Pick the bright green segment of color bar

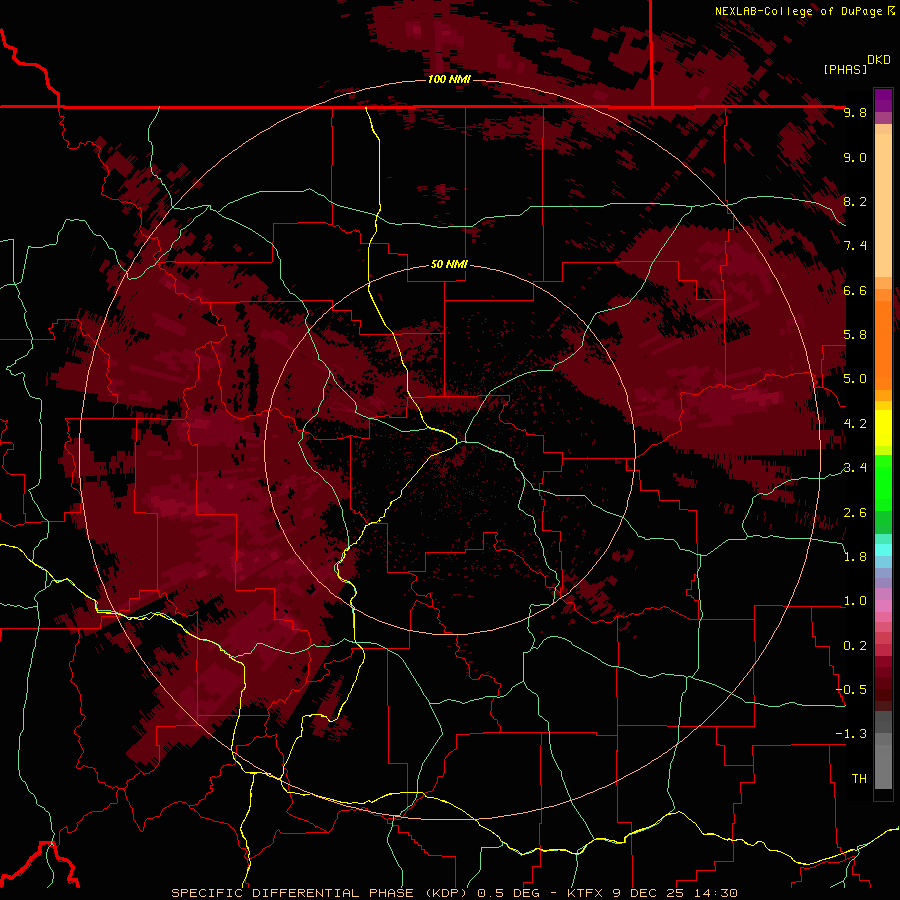click(x=883, y=482)
